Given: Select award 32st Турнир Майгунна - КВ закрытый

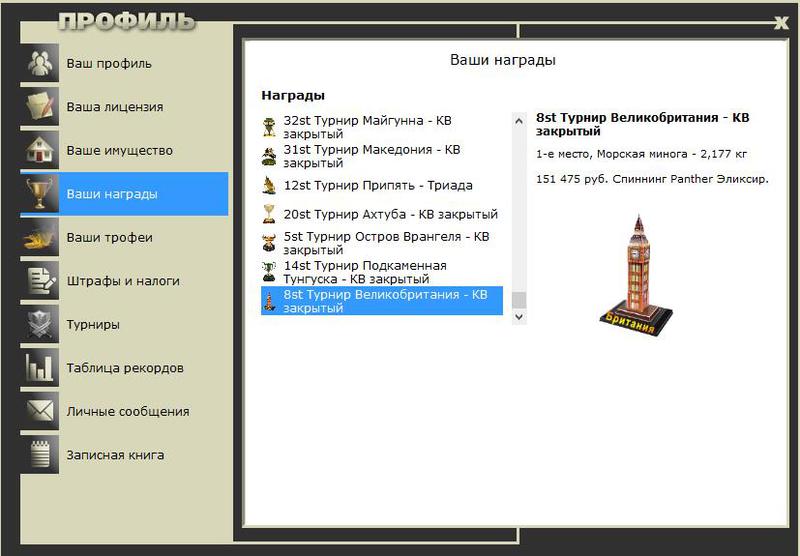Looking at the screenshot, I should (382, 127).
